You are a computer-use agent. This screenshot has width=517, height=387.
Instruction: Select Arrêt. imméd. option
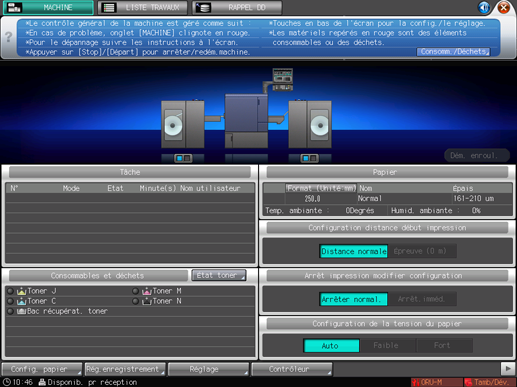421,299
